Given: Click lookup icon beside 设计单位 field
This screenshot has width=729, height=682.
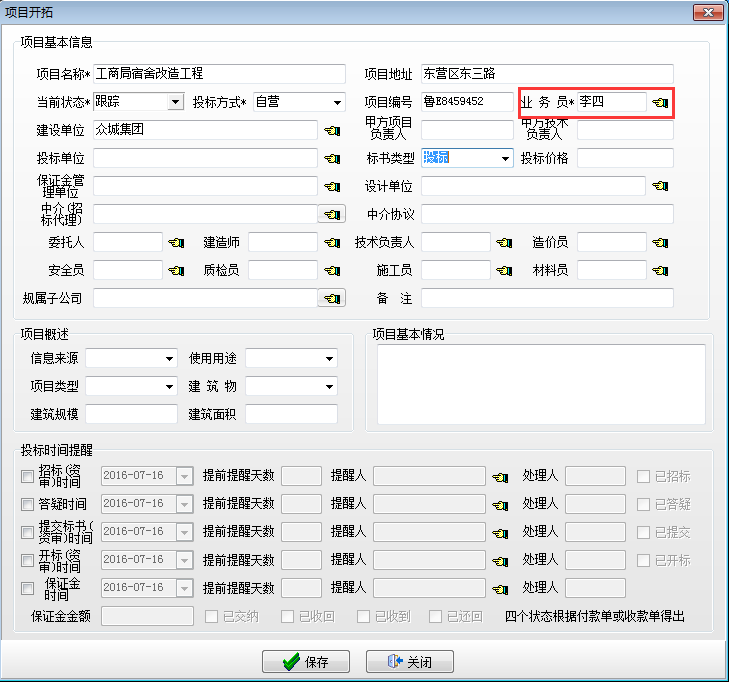Looking at the screenshot, I should coord(660,186).
